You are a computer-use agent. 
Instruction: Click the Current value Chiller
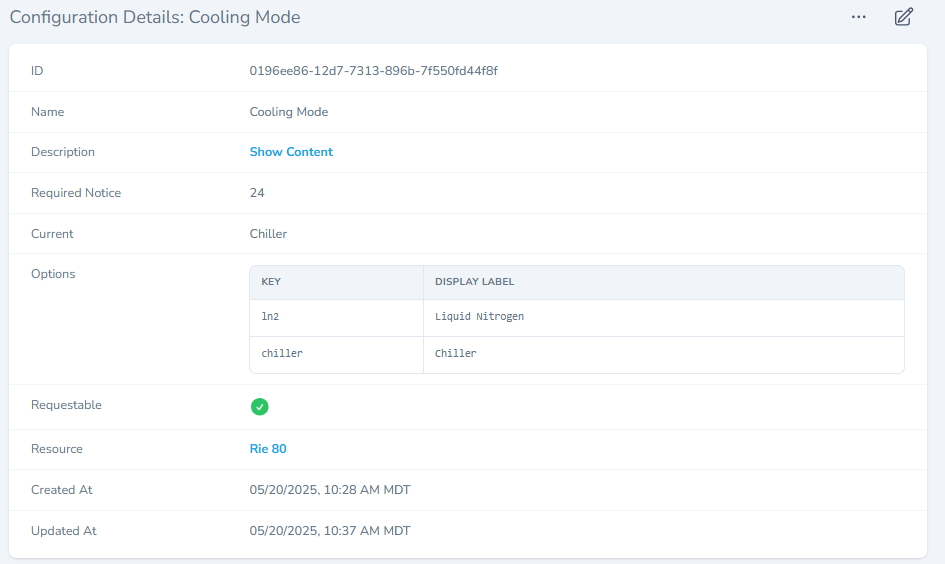(x=268, y=234)
